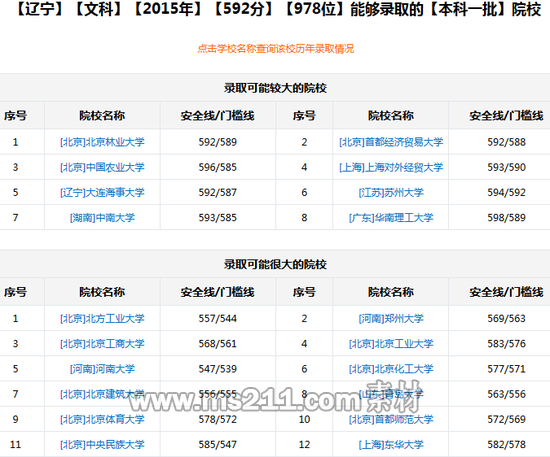Click the 572/569 score cell
Screen dimensions: 550x457
pyautogui.click(x=506, y=419)
